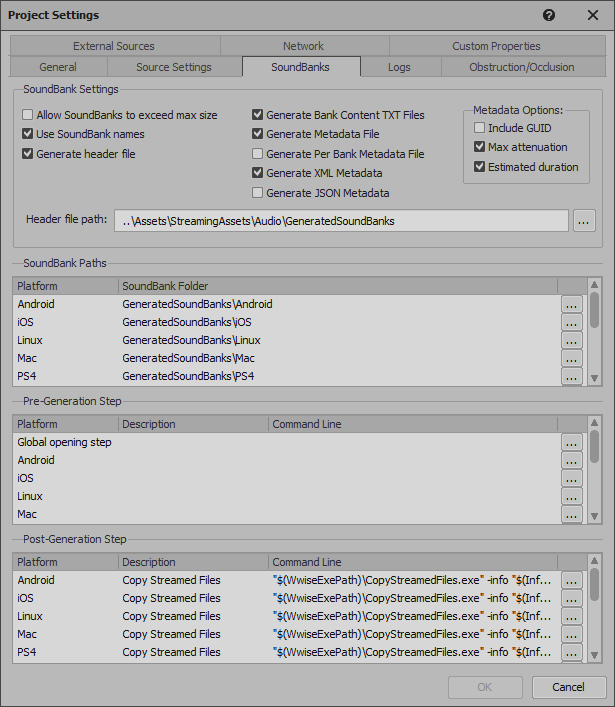The height and width of the screenshot is (707, 615).
Task: Enable Allow SoundBanks to exceed max size
Action: [28, 115]
